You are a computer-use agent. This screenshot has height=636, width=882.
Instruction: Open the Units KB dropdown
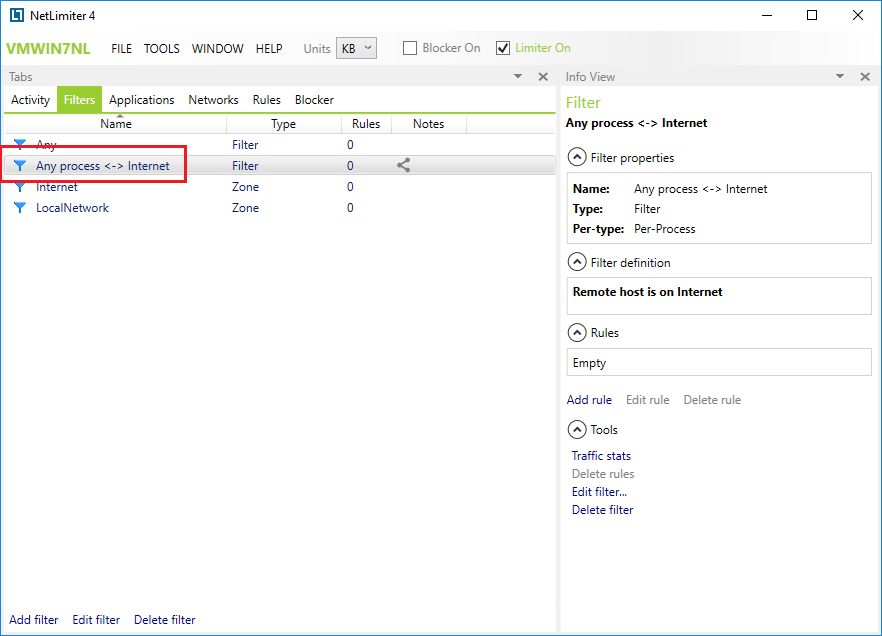point(356,48)
